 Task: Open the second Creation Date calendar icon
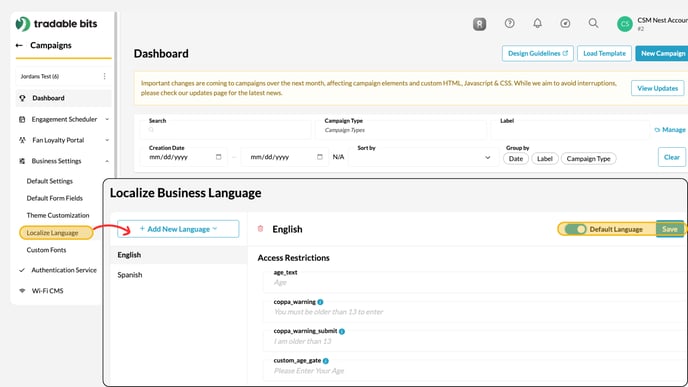tap(319, 157)
